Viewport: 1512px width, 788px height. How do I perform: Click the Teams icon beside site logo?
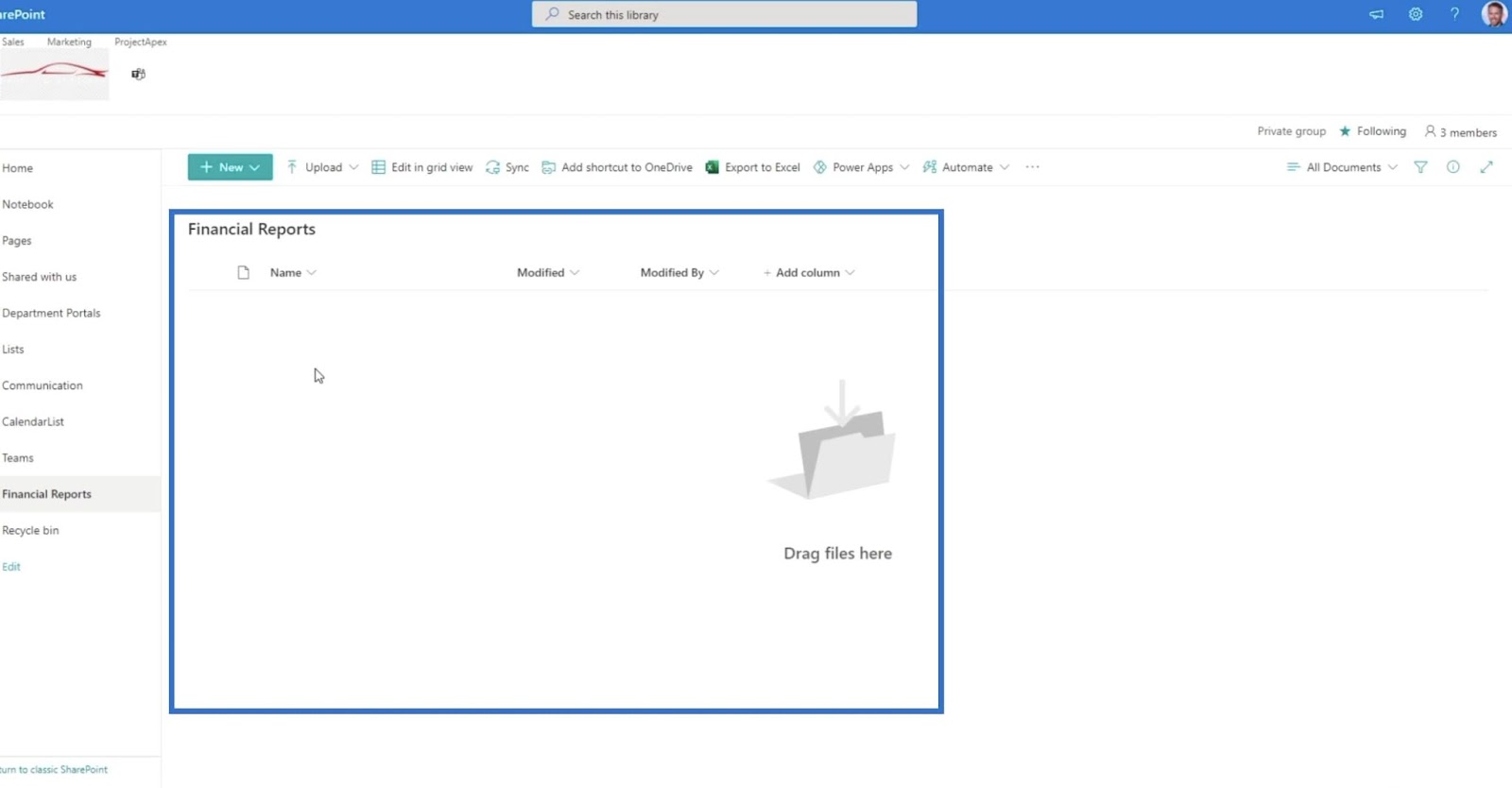click(x=138, y=74)
